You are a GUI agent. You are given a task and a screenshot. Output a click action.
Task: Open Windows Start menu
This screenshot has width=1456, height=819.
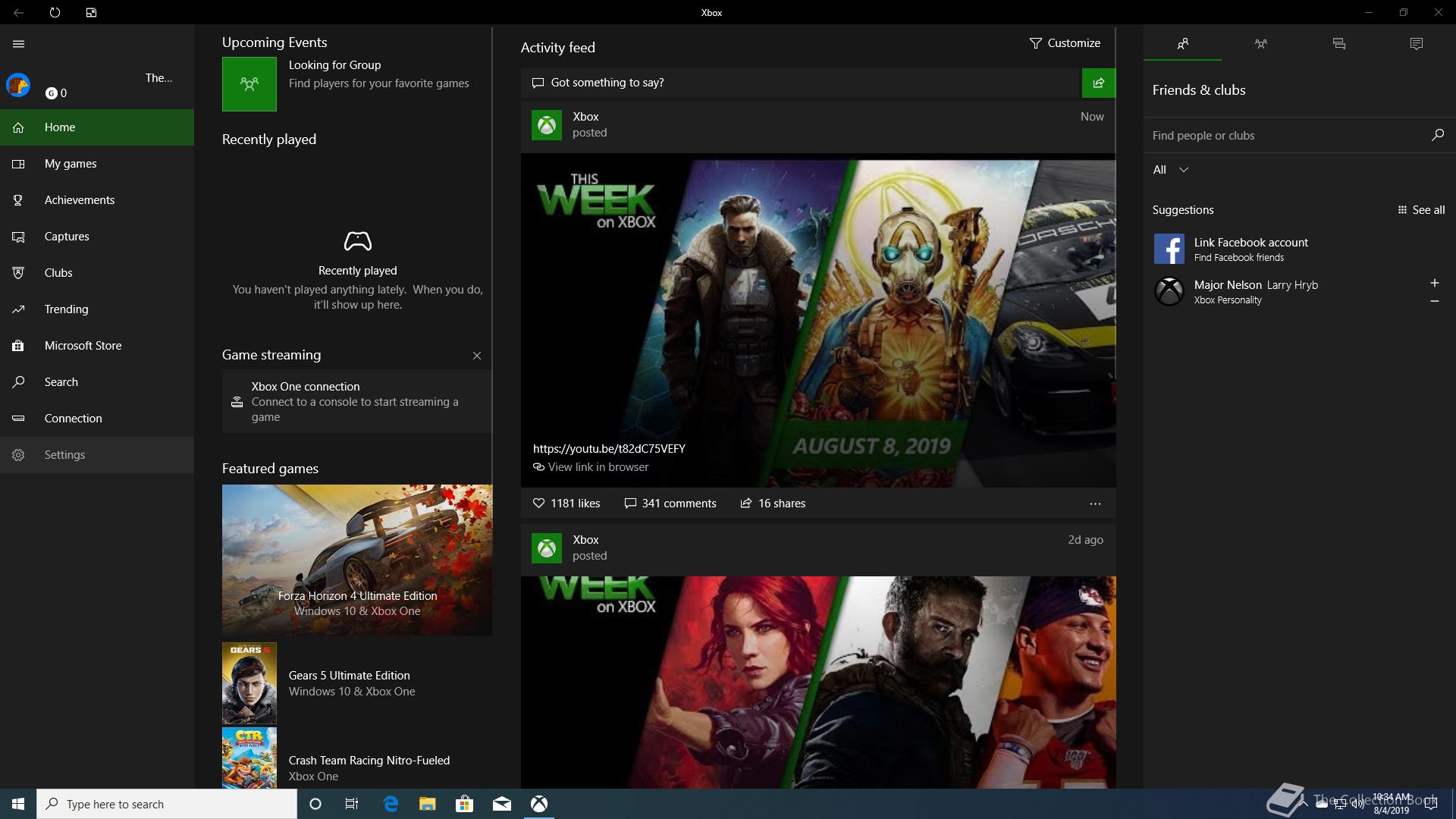[18, 804]
